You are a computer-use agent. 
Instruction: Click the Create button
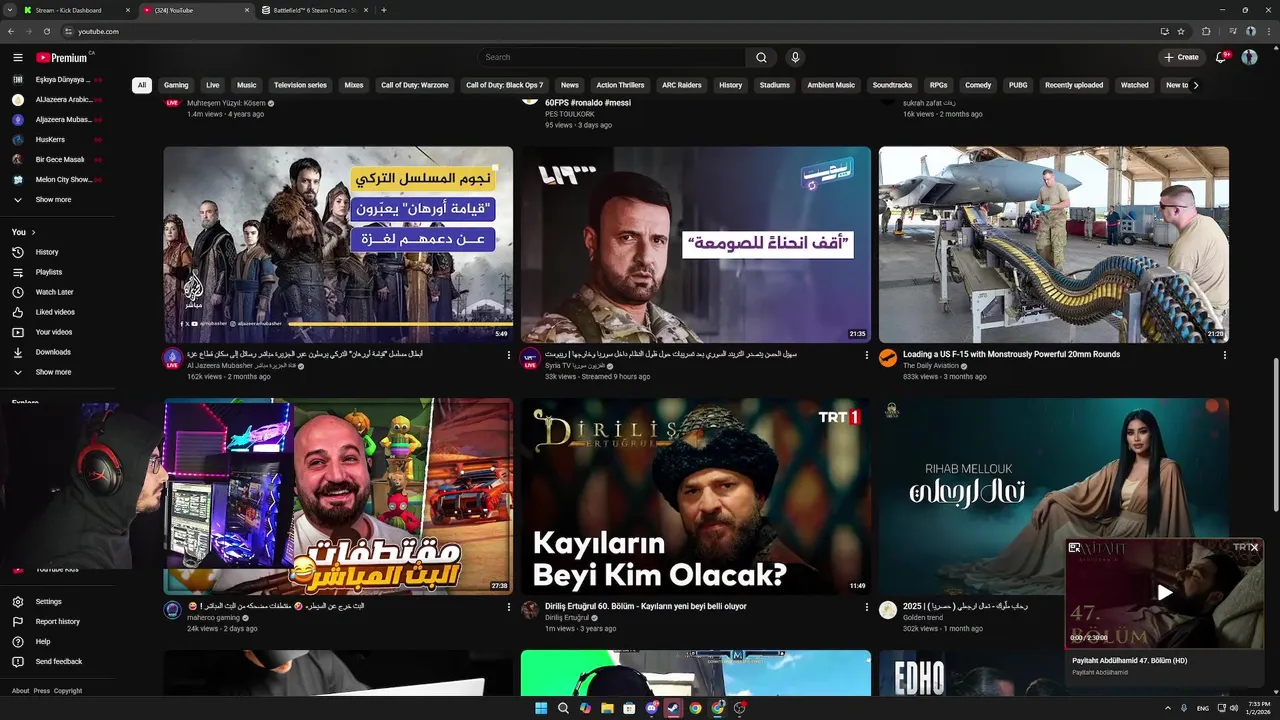(x=1181, y=57)
